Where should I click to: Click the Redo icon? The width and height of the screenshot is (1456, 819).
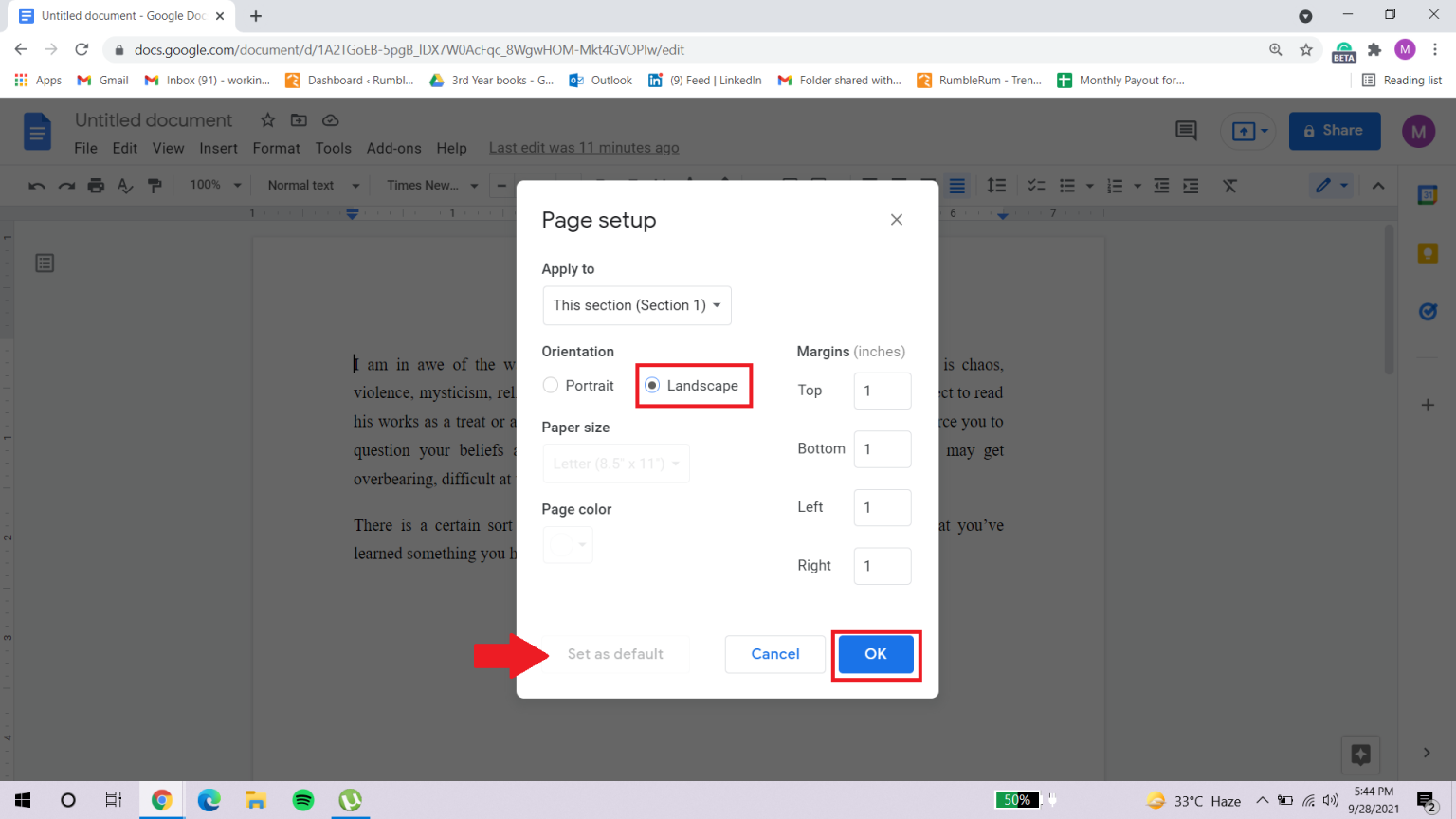click(x=65, y=185)
